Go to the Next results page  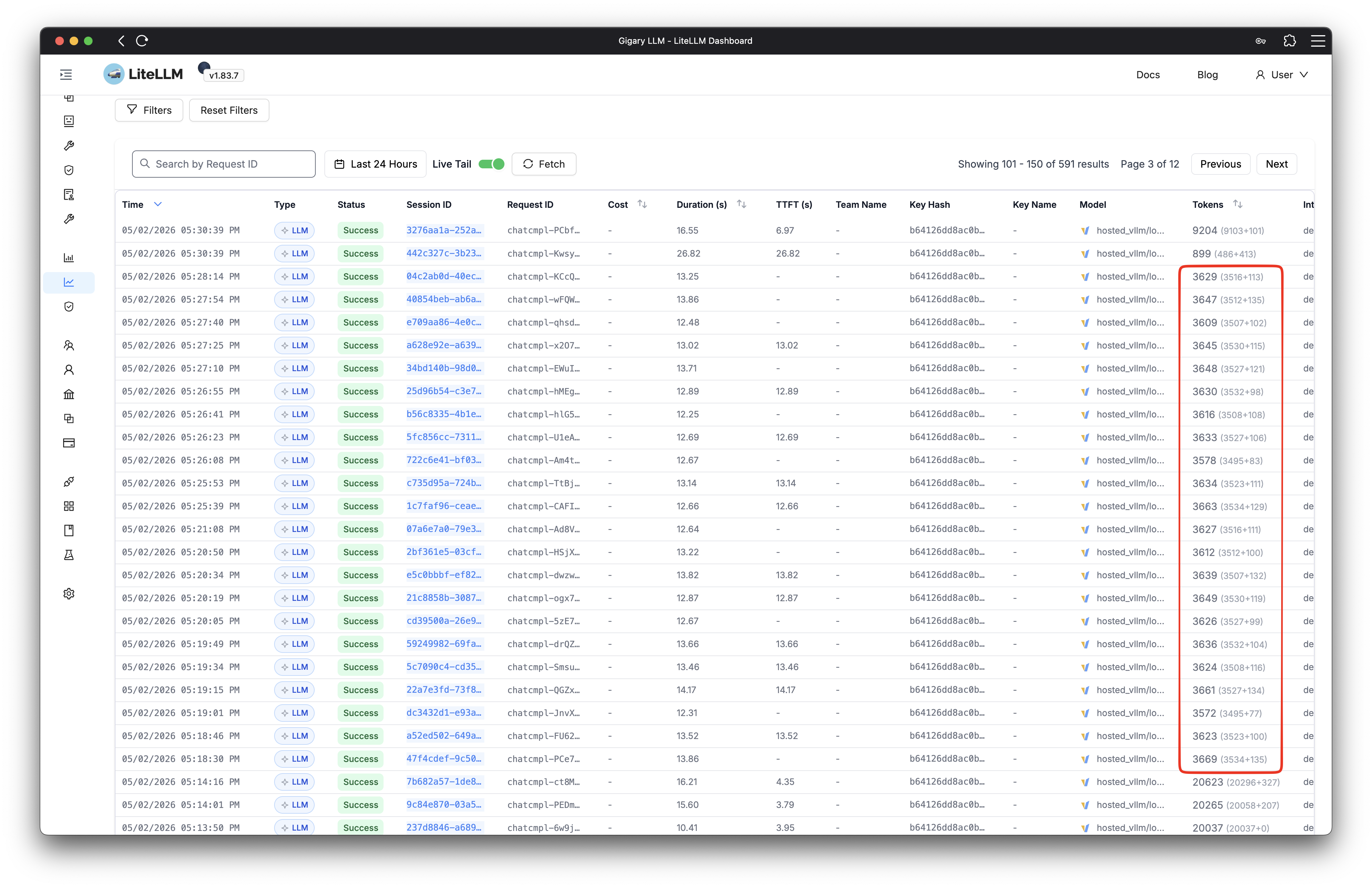pos(1276,164)
